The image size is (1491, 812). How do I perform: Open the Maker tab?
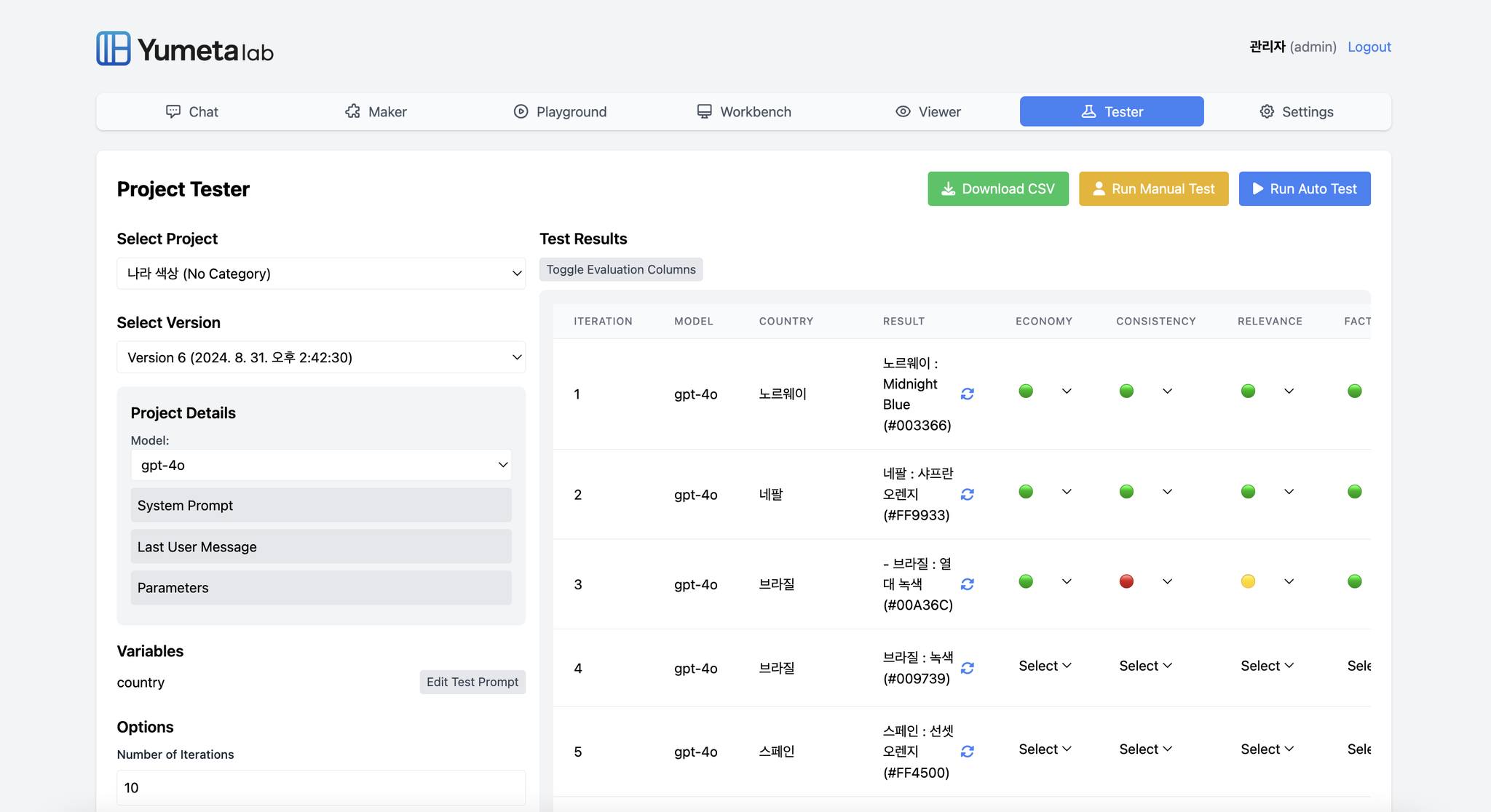[376, 111]
